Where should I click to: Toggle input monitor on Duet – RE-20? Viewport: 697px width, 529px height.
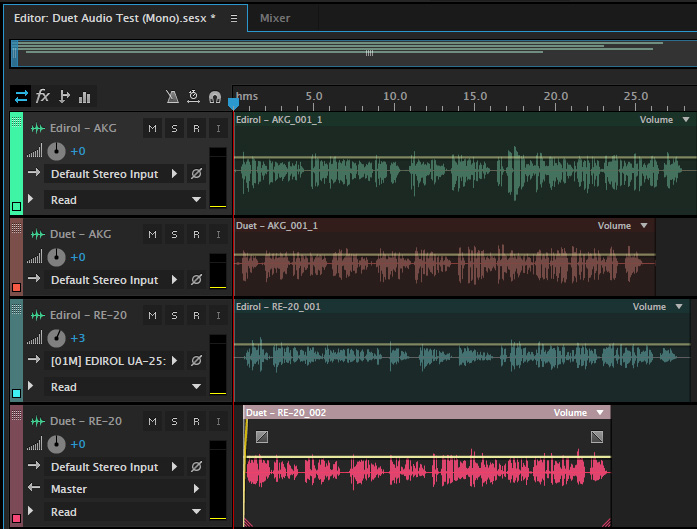218,421
